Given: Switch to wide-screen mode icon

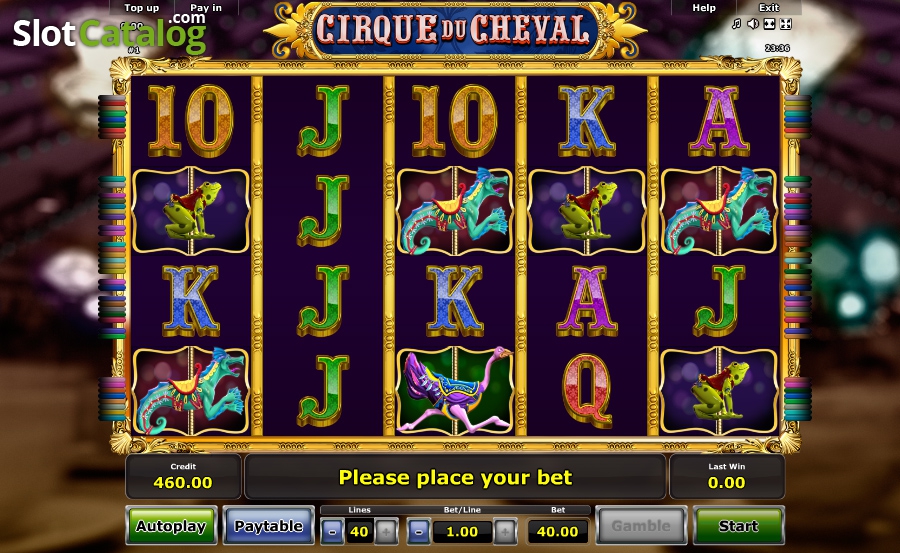Looking at the screenshot, I should tap(770, 24).
